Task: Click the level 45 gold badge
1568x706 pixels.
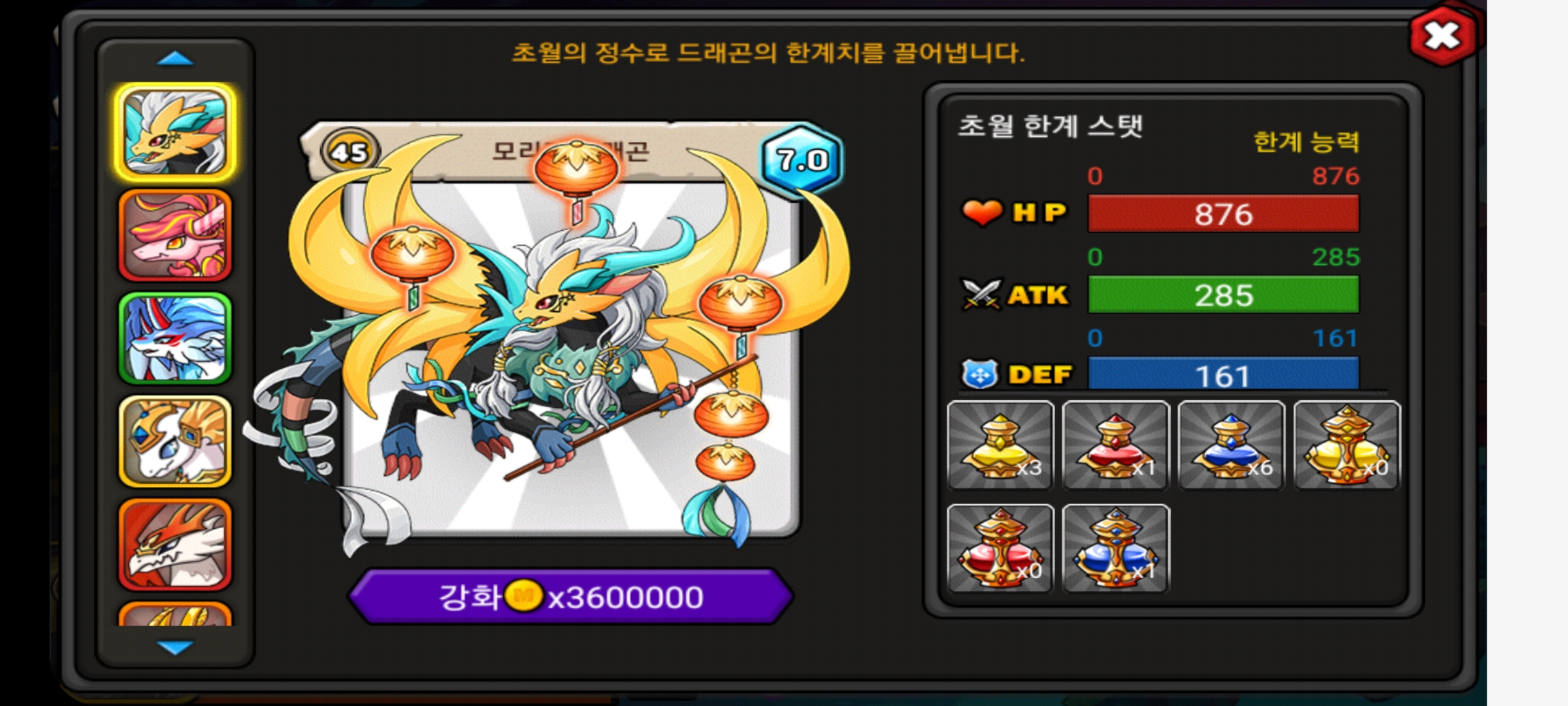Action: (x=350, y=152)
